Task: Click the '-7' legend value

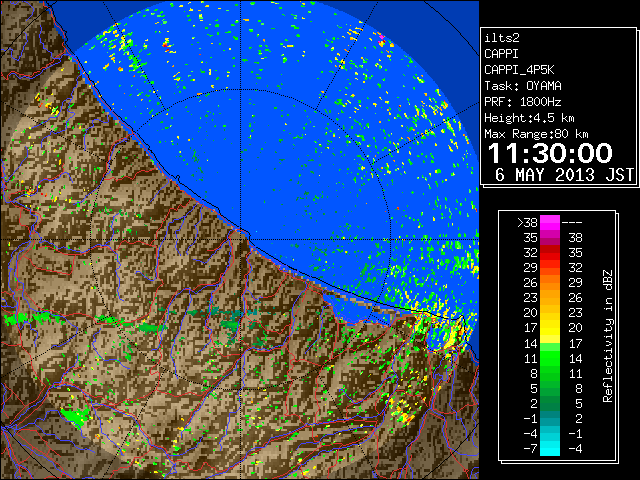Action: [x=530, y=449]
